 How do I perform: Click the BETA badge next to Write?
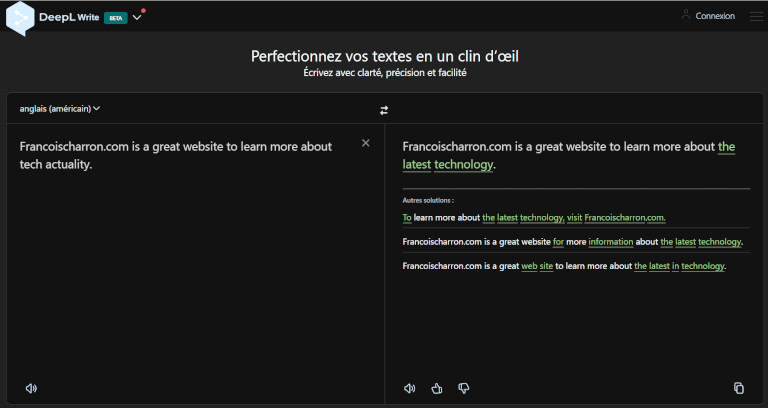[116, 18]
